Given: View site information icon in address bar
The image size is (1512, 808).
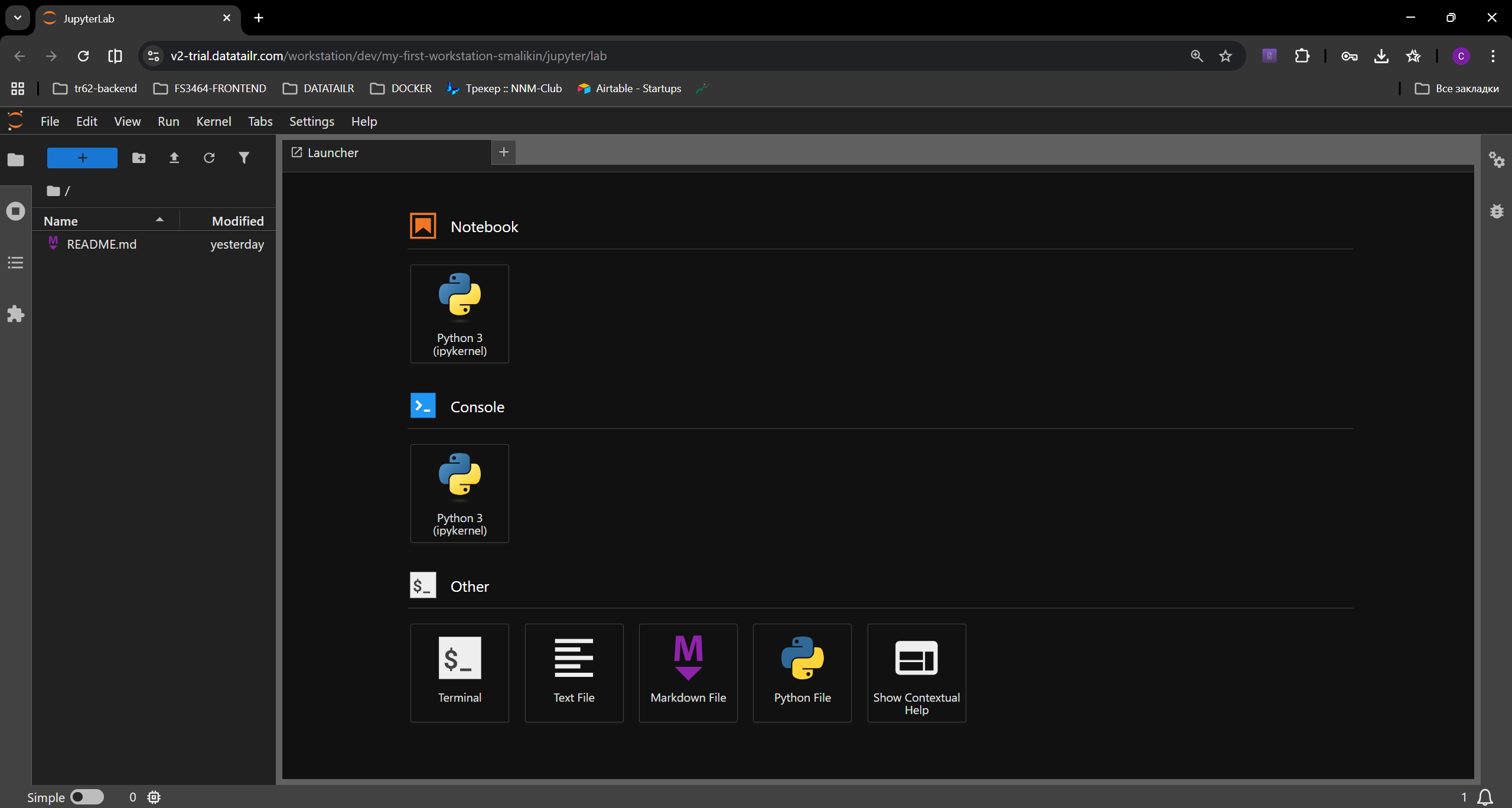Looking at the screenshot, I should coord(154,56).
